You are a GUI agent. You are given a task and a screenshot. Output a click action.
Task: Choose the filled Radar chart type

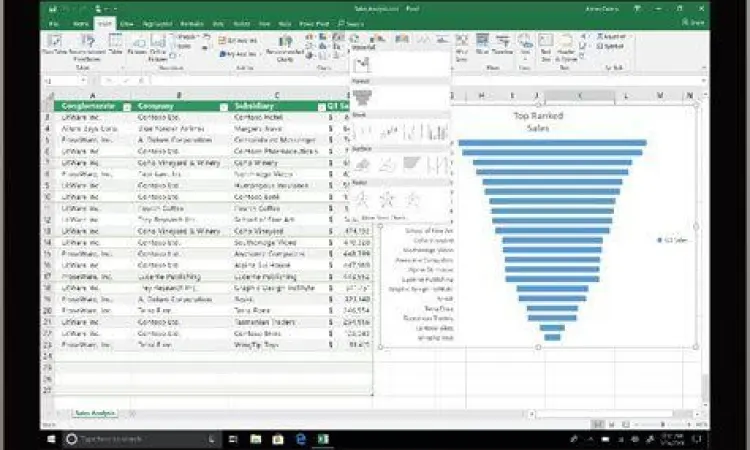click(413, 199)
